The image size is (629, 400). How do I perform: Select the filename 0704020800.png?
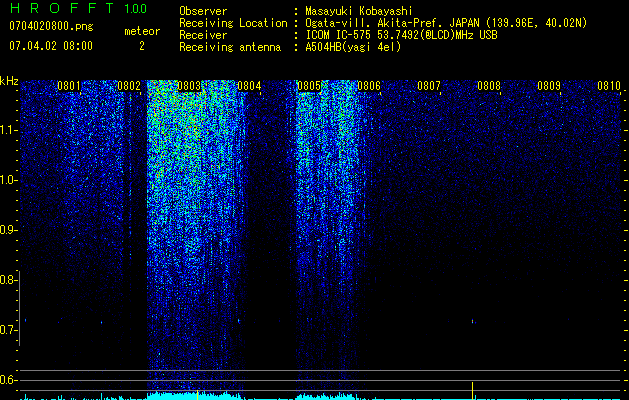point(51,26)
